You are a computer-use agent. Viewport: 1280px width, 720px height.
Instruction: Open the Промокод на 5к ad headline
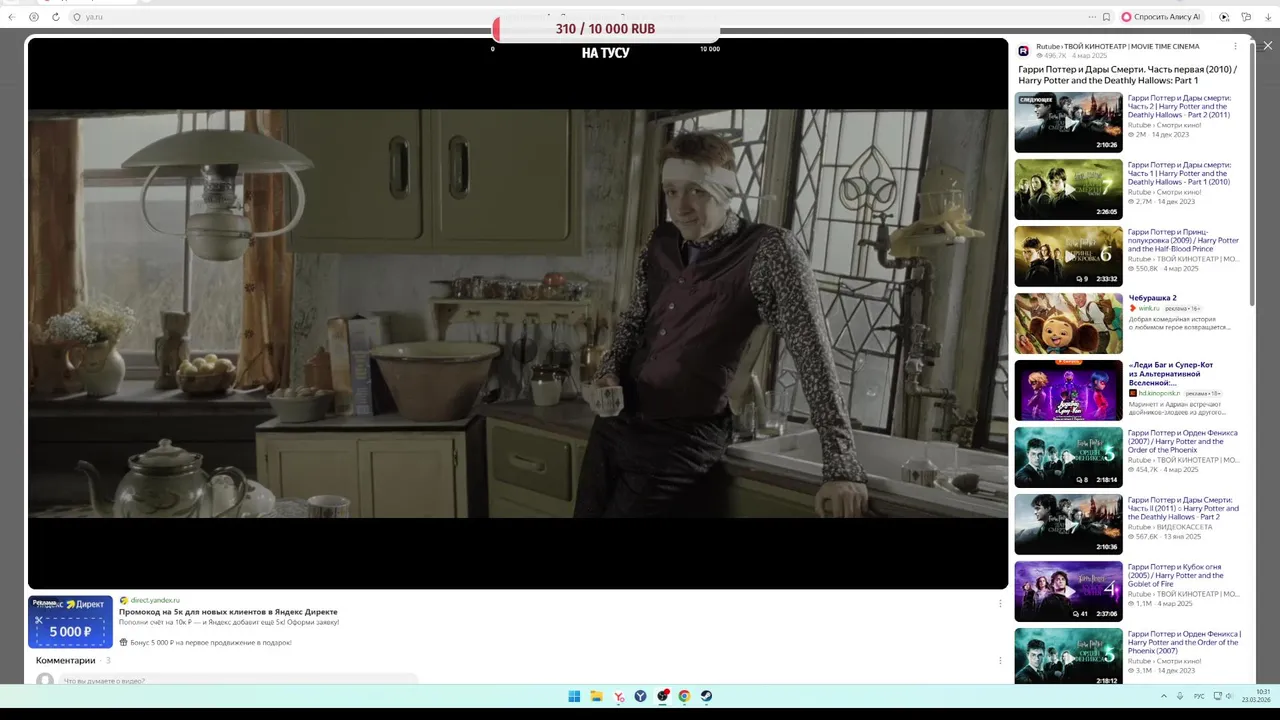point(228,611)
